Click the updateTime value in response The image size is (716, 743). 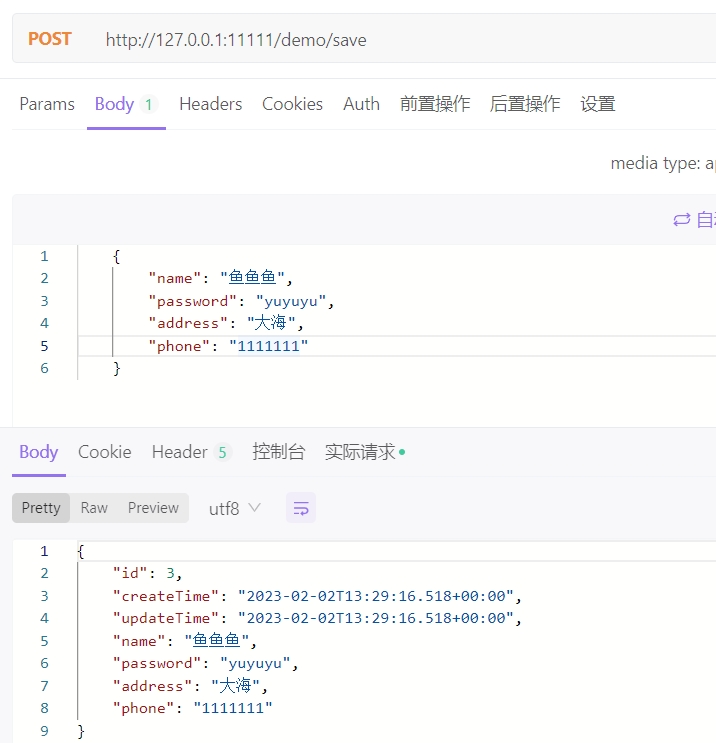tap(376, 618)
